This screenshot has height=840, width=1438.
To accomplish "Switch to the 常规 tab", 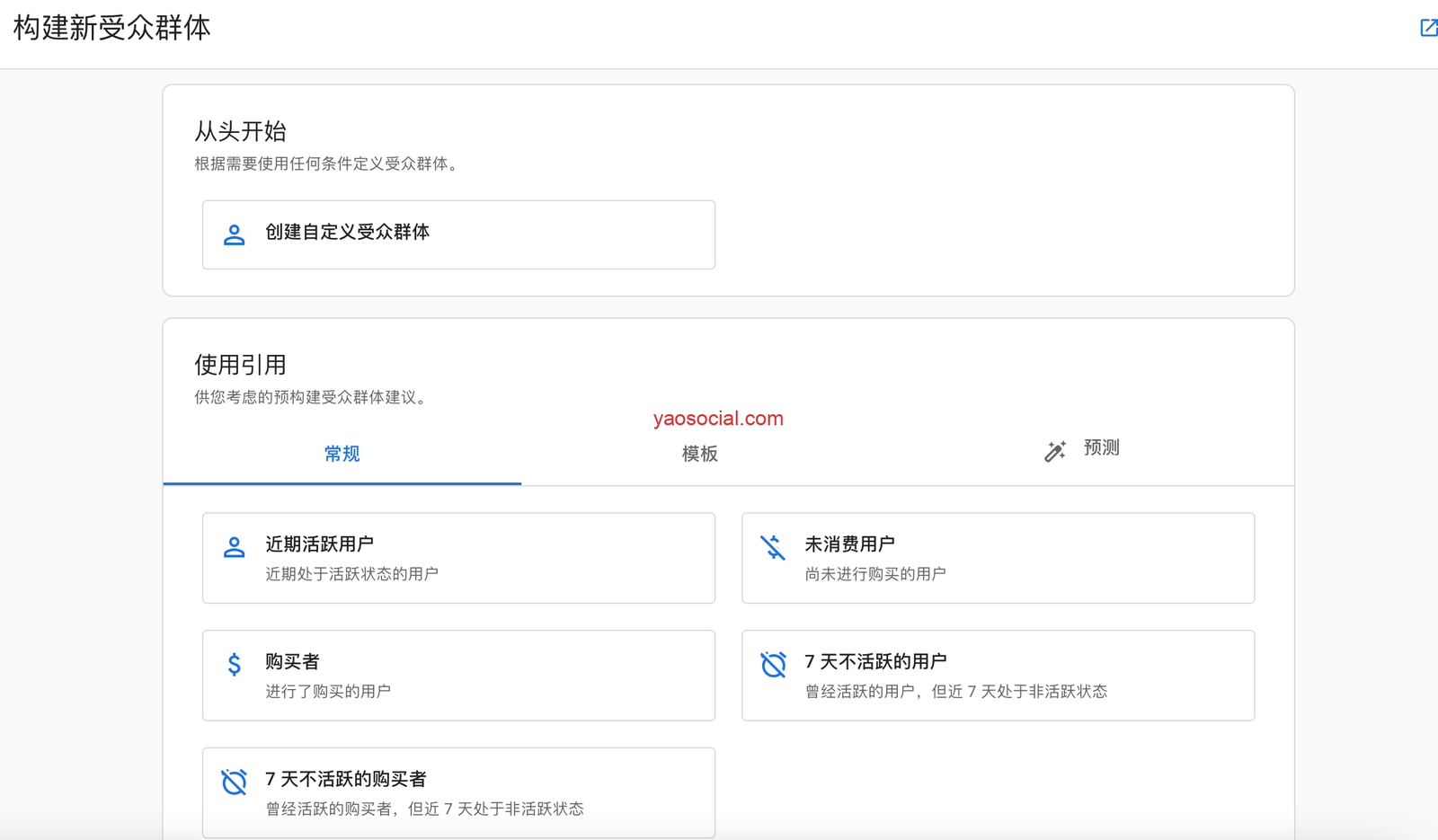I will (x=342, y=454).
